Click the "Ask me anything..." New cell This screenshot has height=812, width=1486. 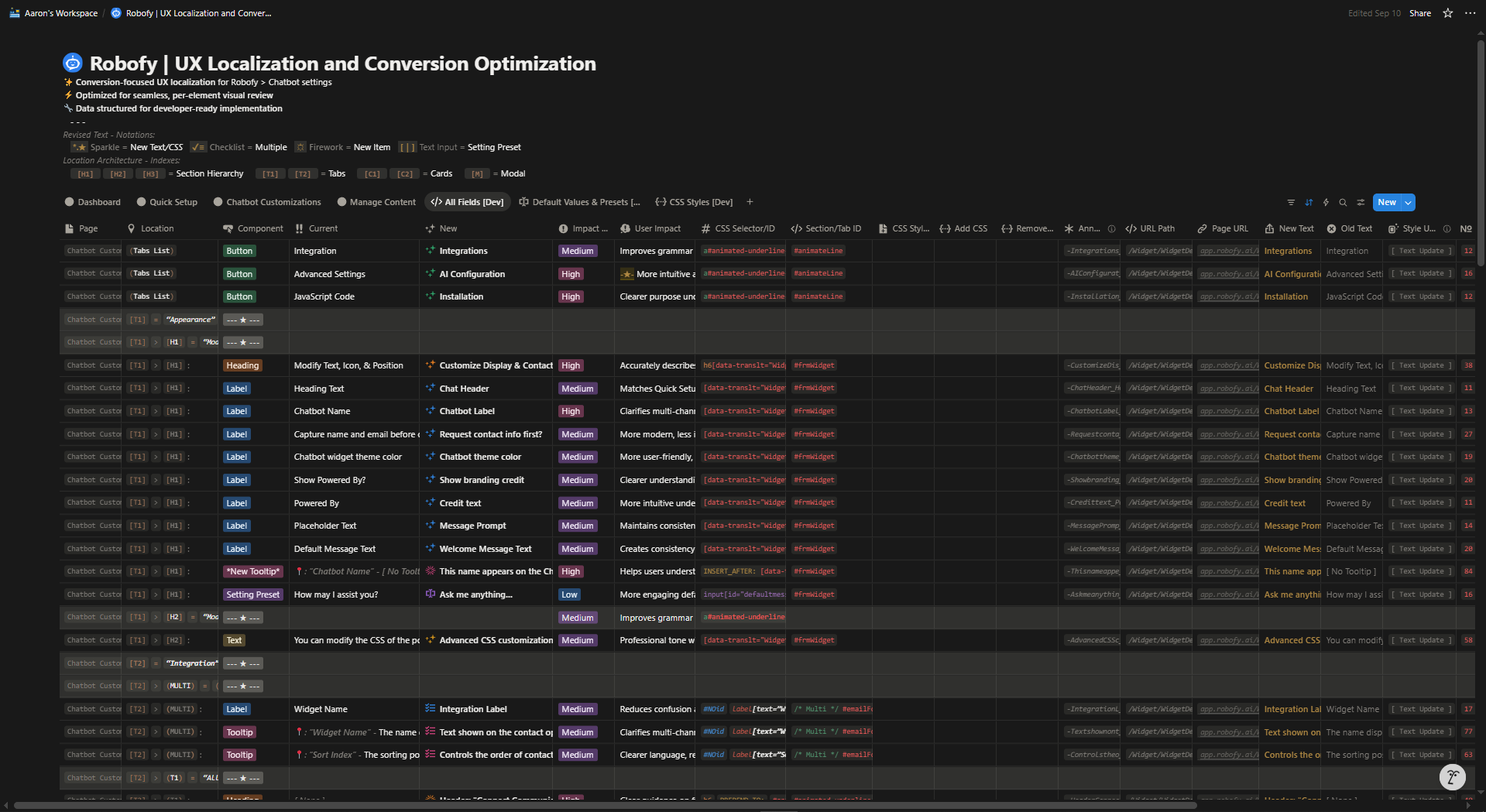[486, 595]
